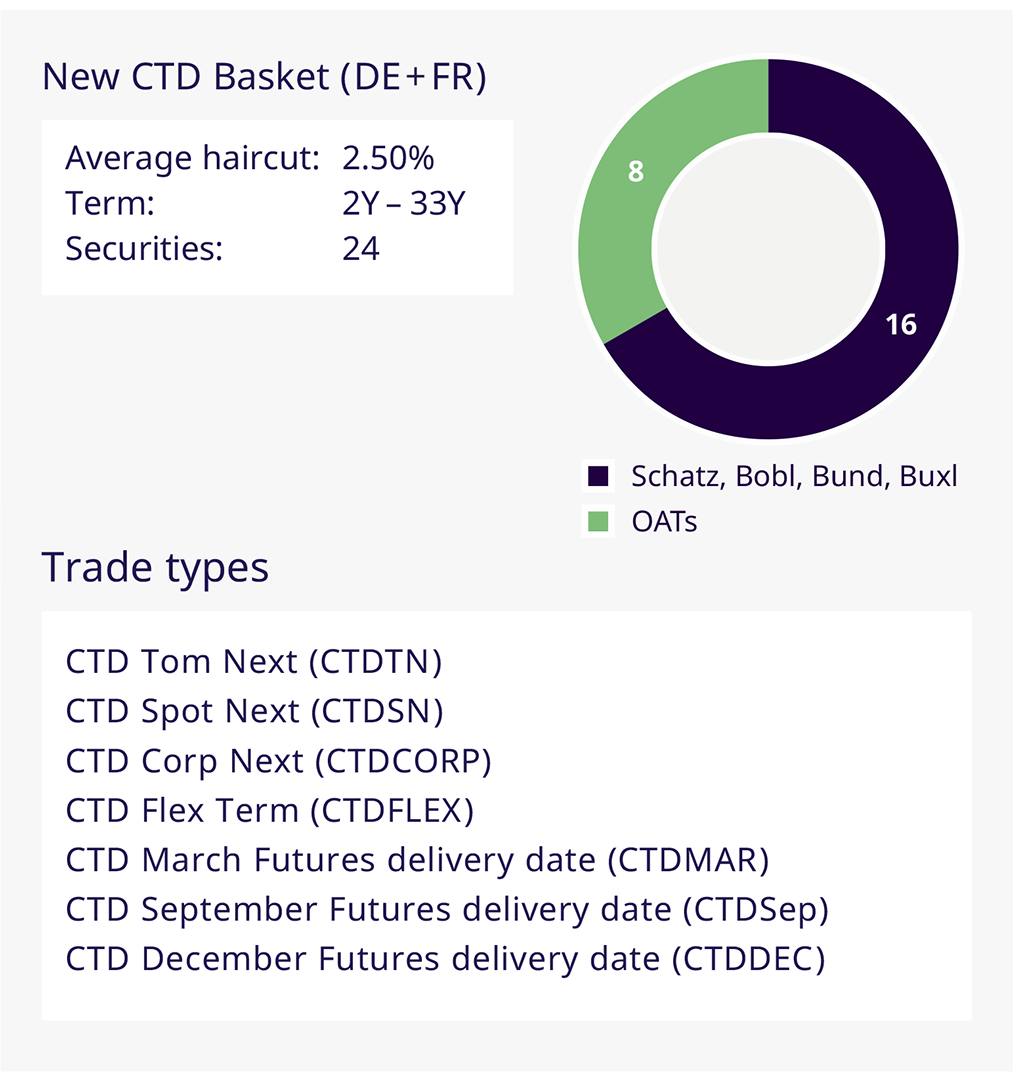This screenshot has width=1024, height=1075.
Task: Choose 'CTD Corp Next (CTDCORP)' entry
Action: click(279, 761)
